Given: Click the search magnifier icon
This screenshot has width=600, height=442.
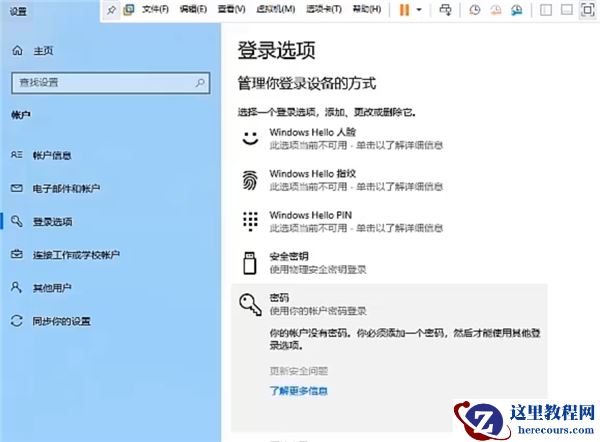Looking at the screenshot, I should click(200, 83).
